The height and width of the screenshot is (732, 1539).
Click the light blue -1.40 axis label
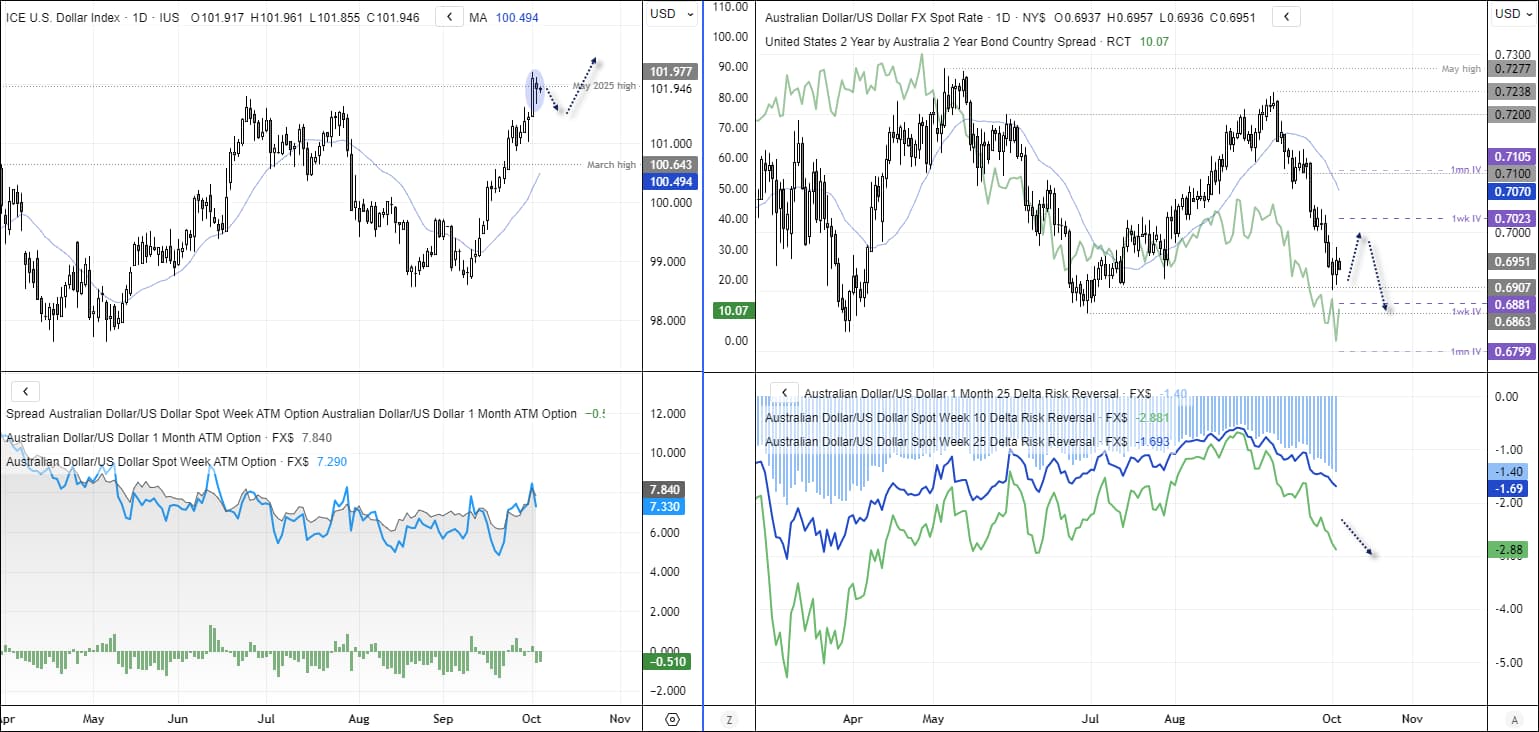1510,471
